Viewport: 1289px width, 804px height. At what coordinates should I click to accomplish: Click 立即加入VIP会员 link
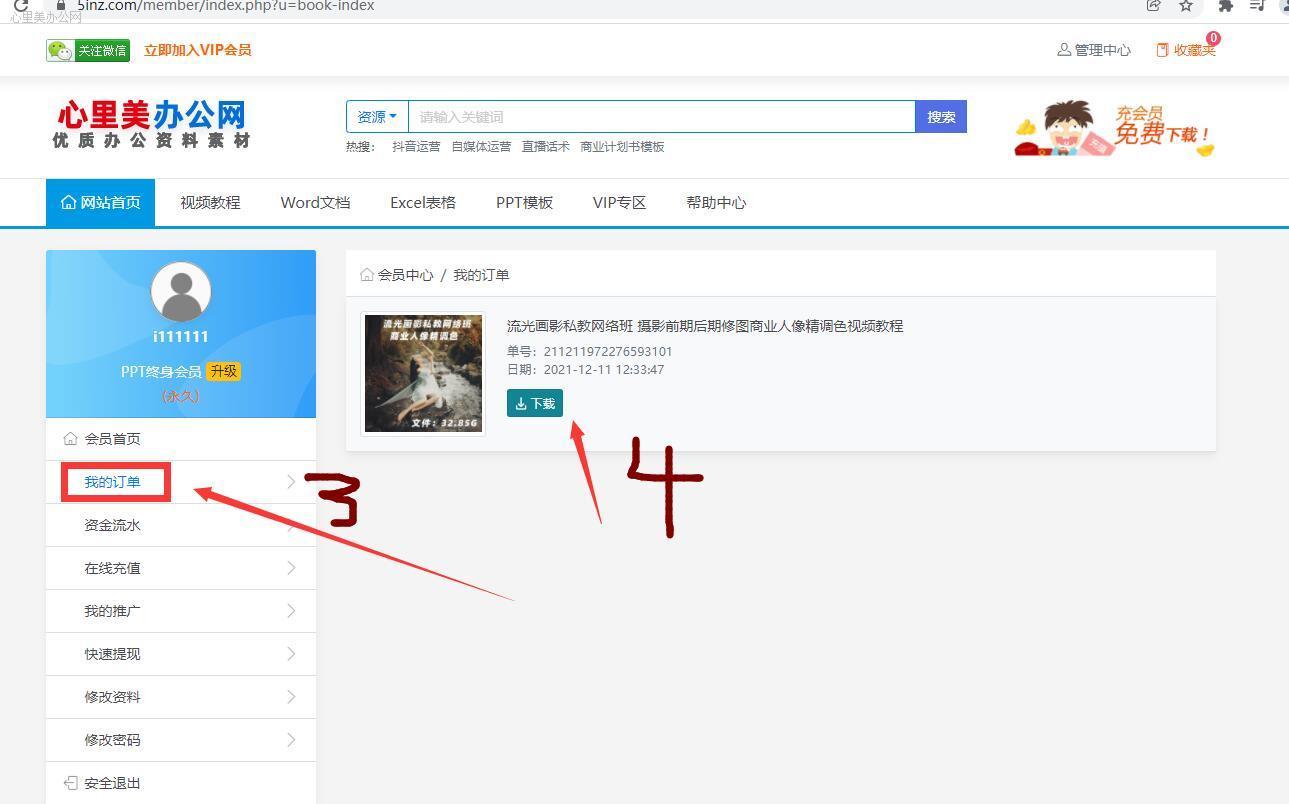198,50
